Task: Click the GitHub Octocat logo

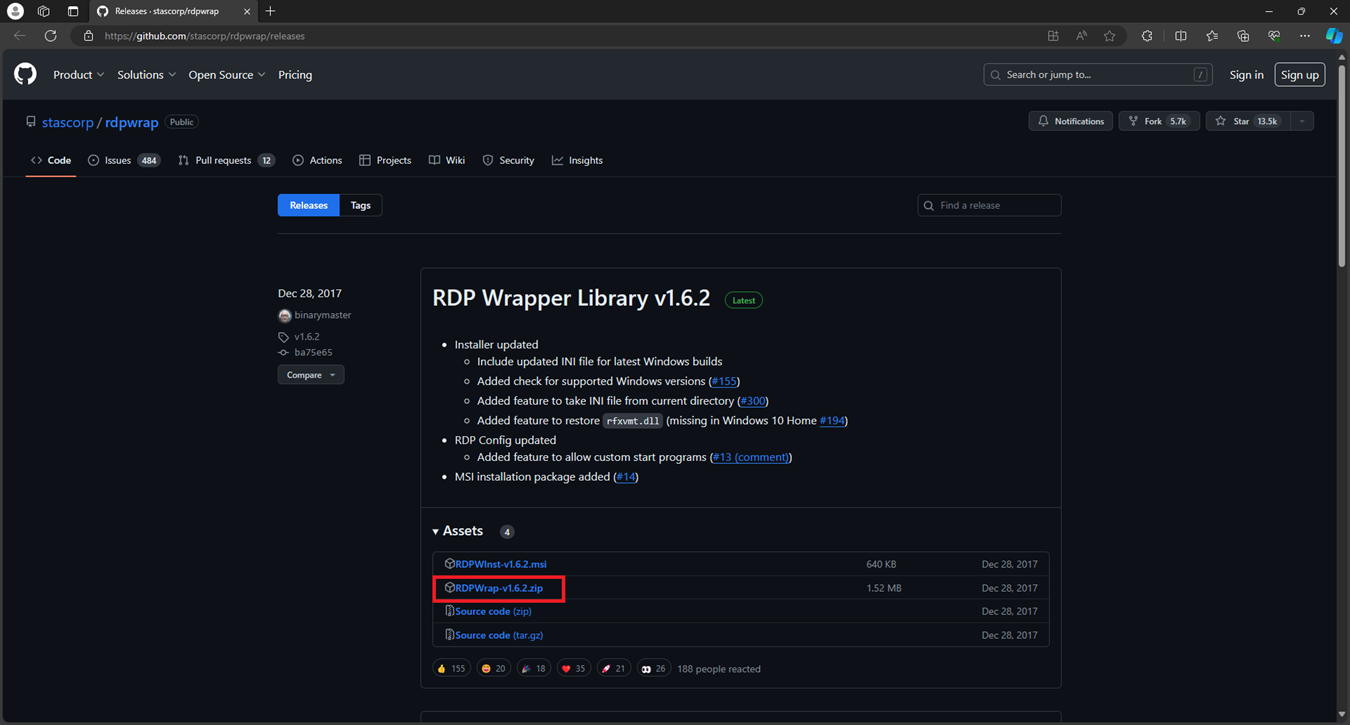Action: pos(25,73)
